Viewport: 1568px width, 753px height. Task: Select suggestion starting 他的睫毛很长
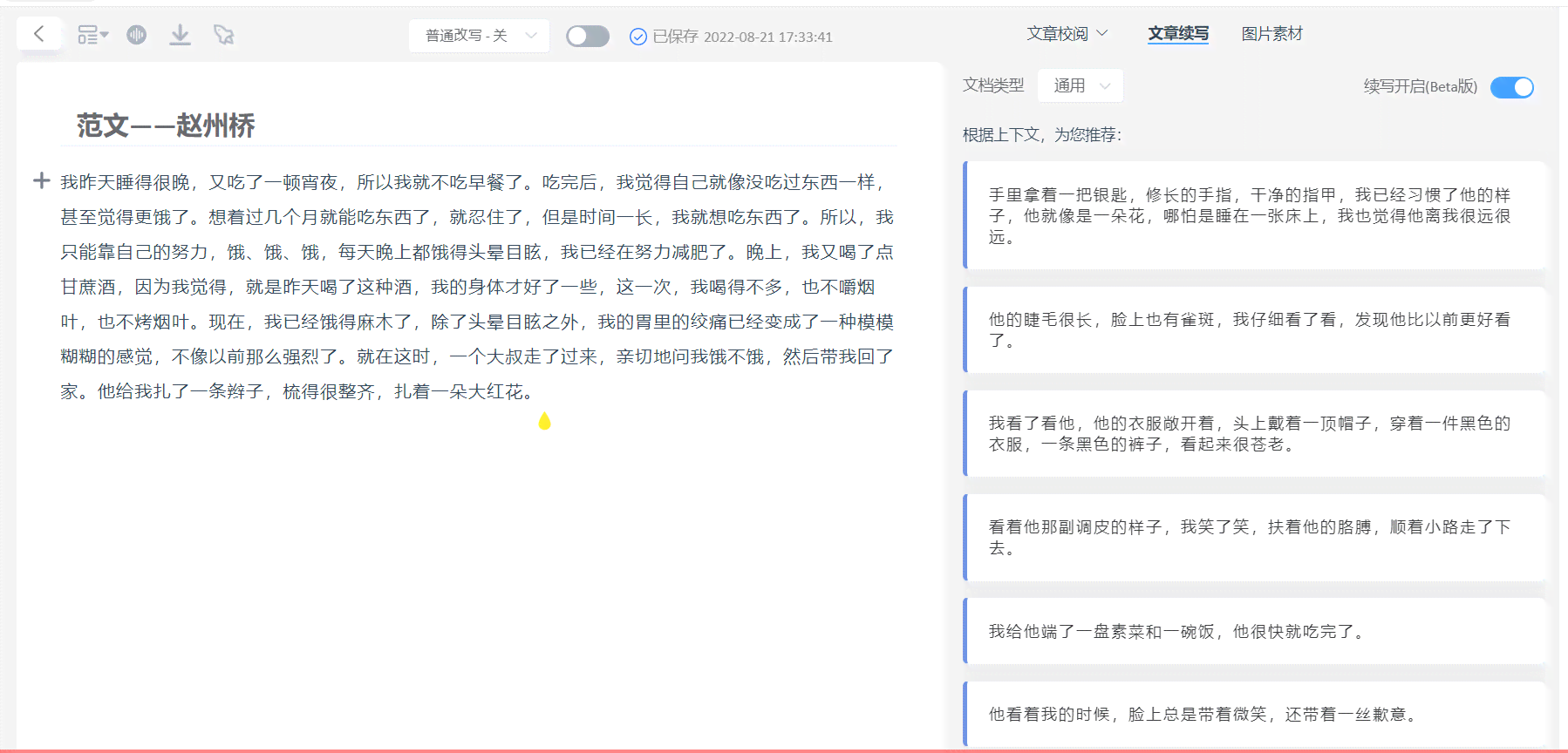(x=1254, y=329)
